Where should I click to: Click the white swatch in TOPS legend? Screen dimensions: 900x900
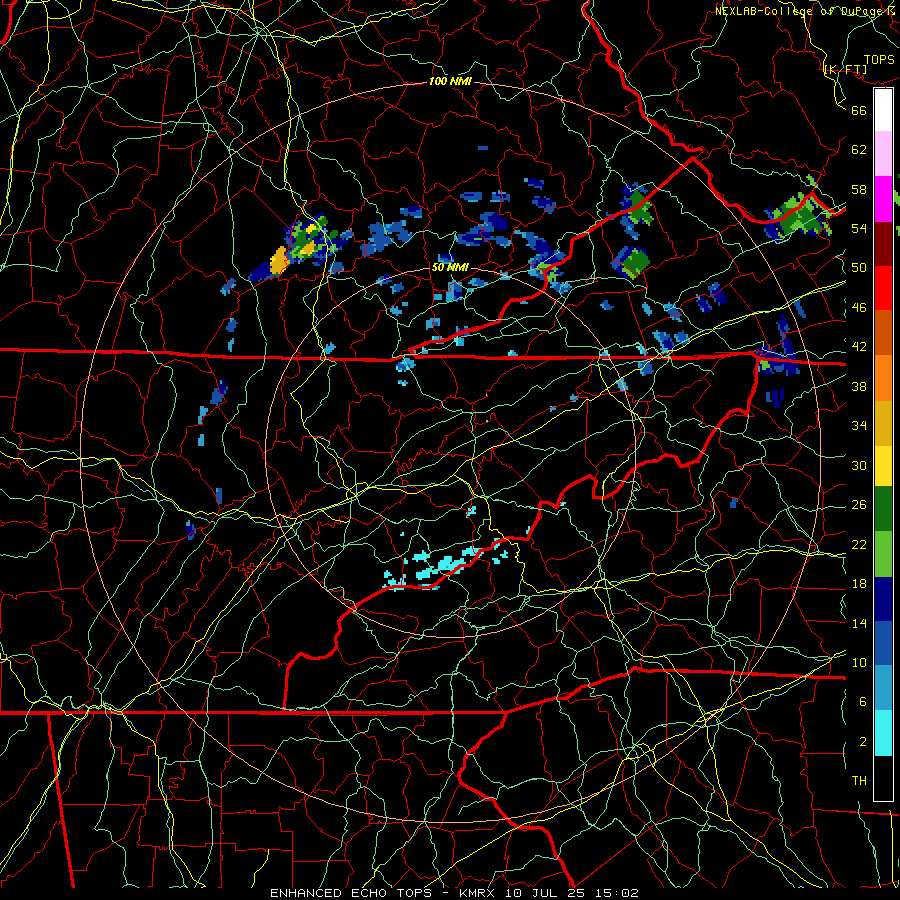pyautogui.click(x=883, y=110)
